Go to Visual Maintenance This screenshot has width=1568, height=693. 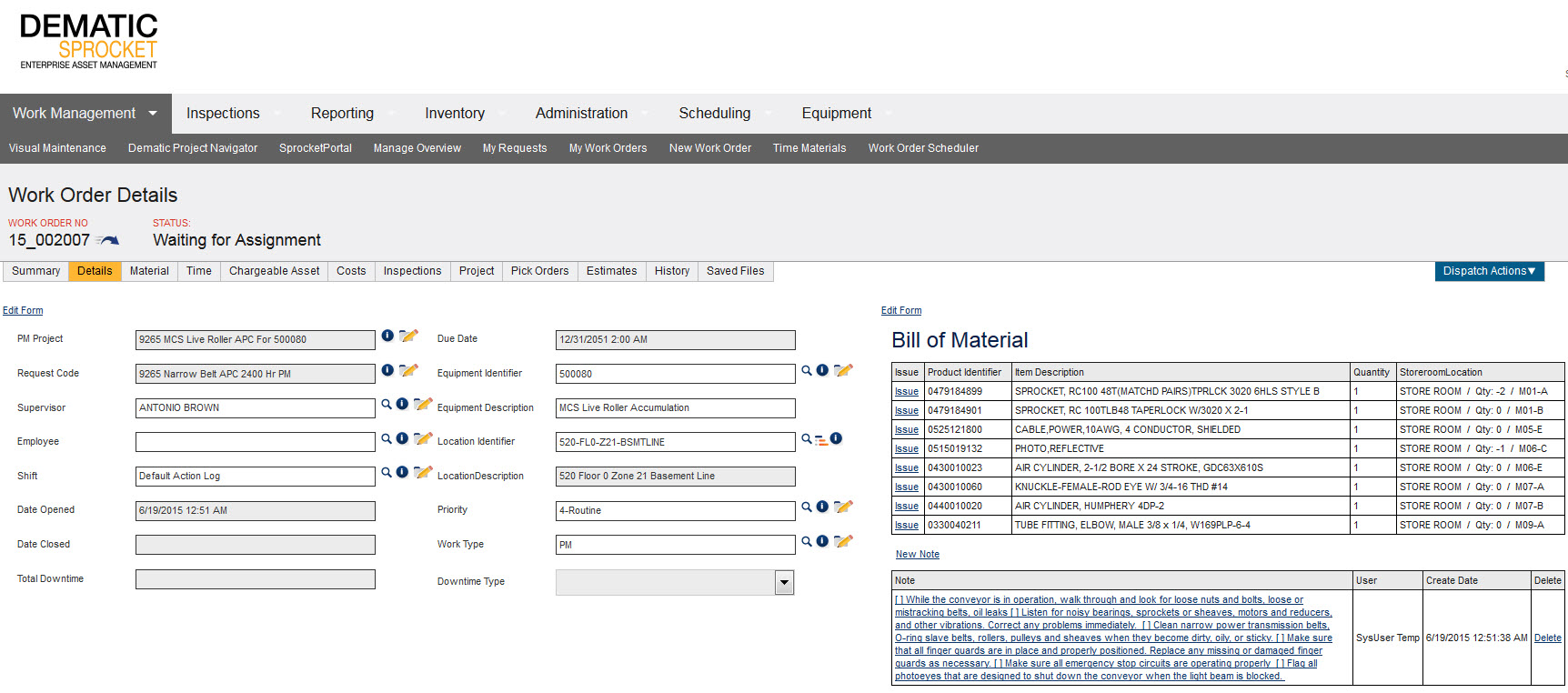pyautogui.click(x=57, y=148)
